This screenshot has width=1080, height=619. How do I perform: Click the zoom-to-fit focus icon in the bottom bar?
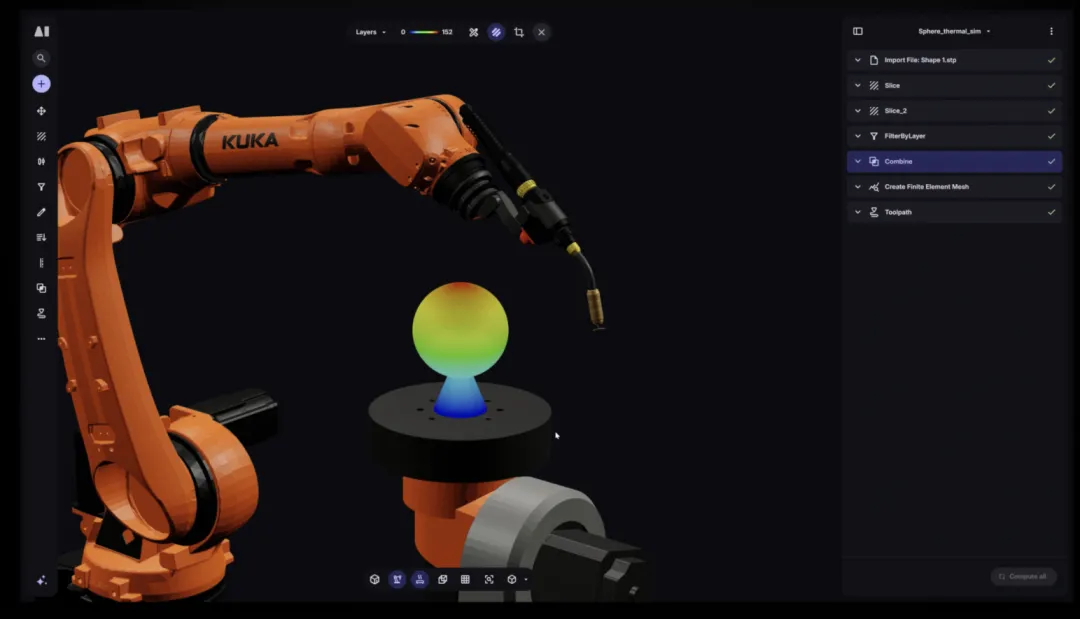489,580
